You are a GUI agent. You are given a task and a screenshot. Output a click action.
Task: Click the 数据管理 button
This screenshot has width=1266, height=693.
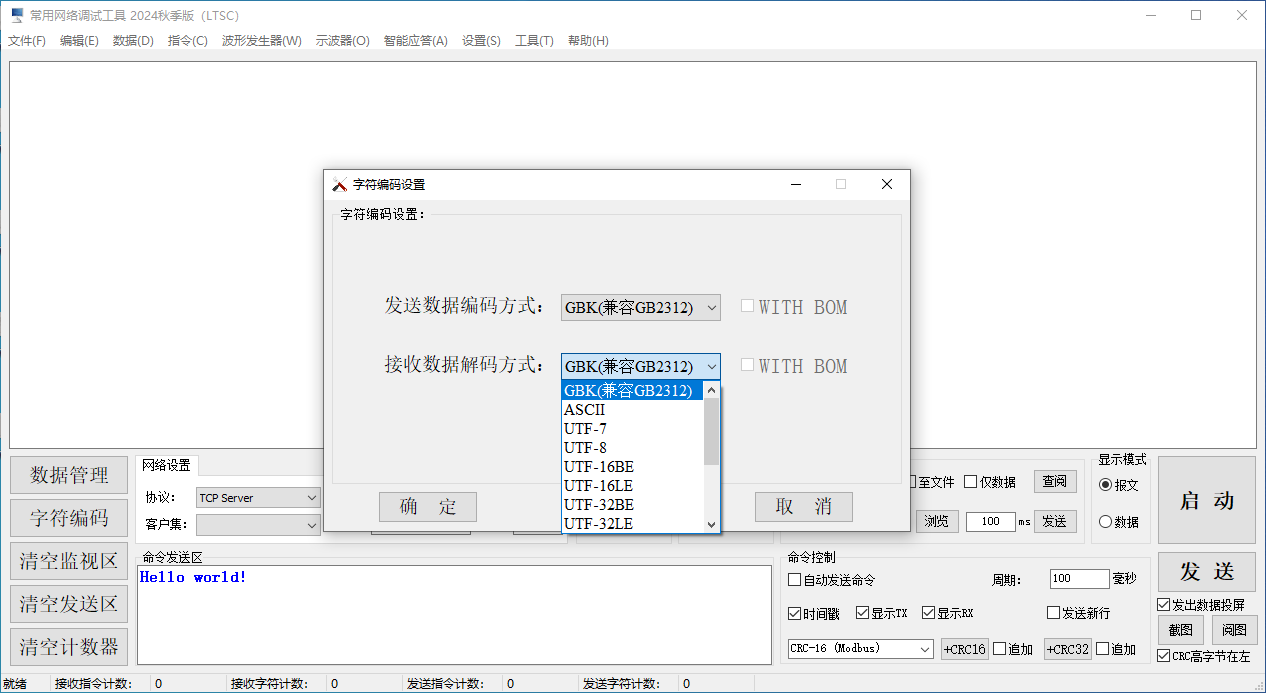click(x=69, y=475)
